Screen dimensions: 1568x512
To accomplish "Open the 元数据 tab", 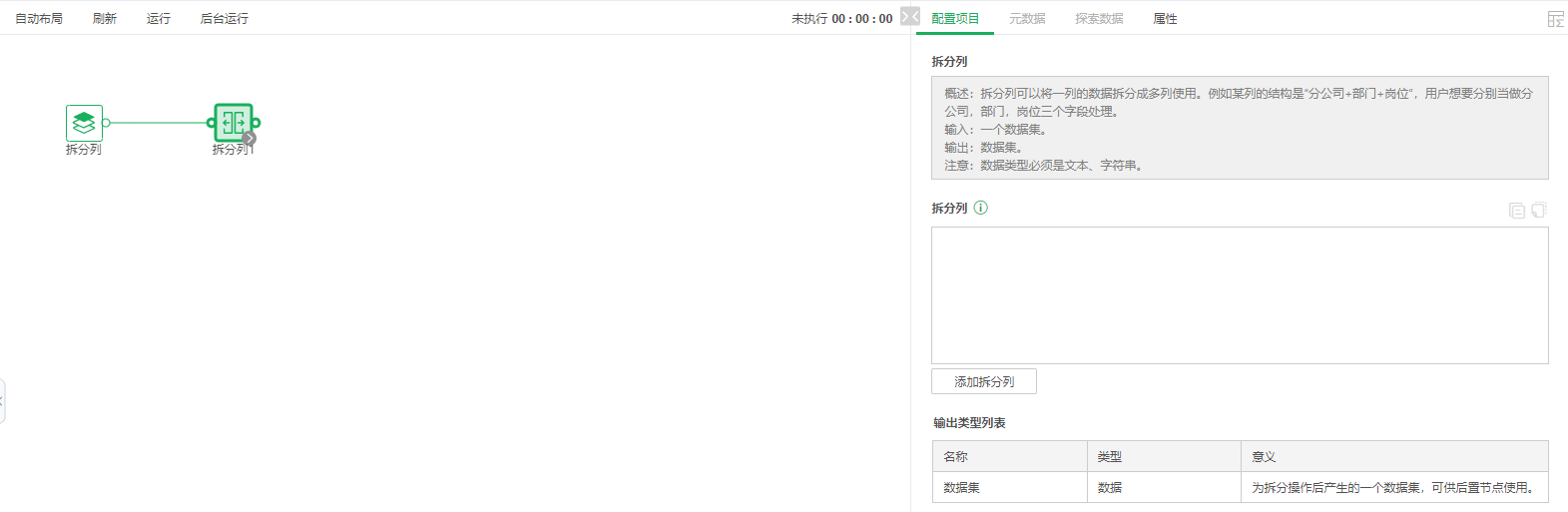I will click(x=1027, y=19).
